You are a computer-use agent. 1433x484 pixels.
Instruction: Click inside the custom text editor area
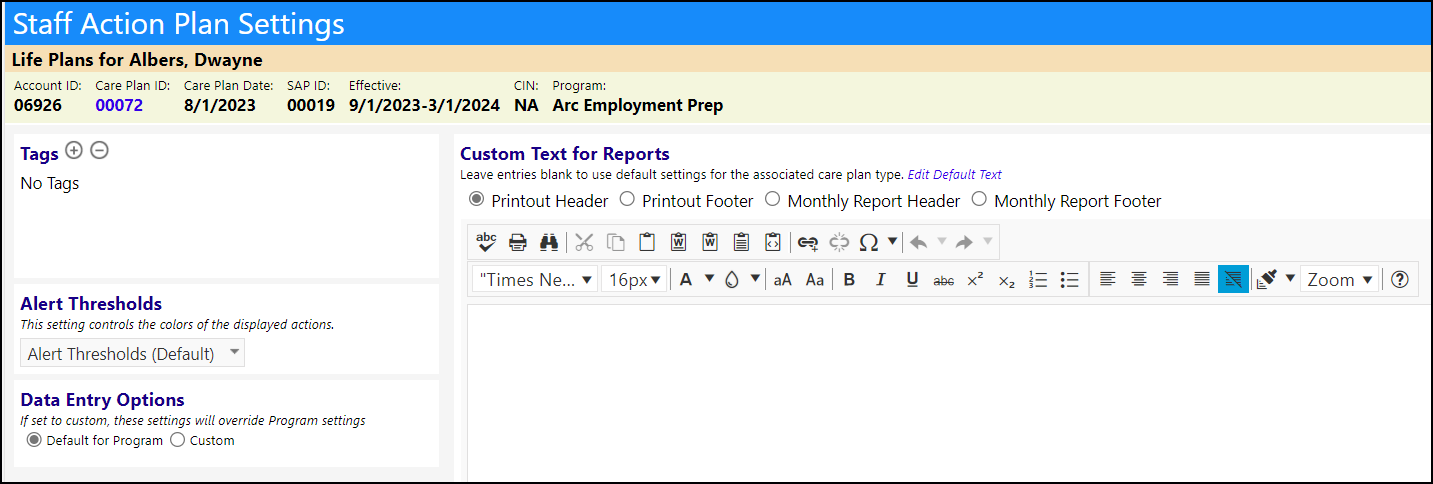coord(949,392)
